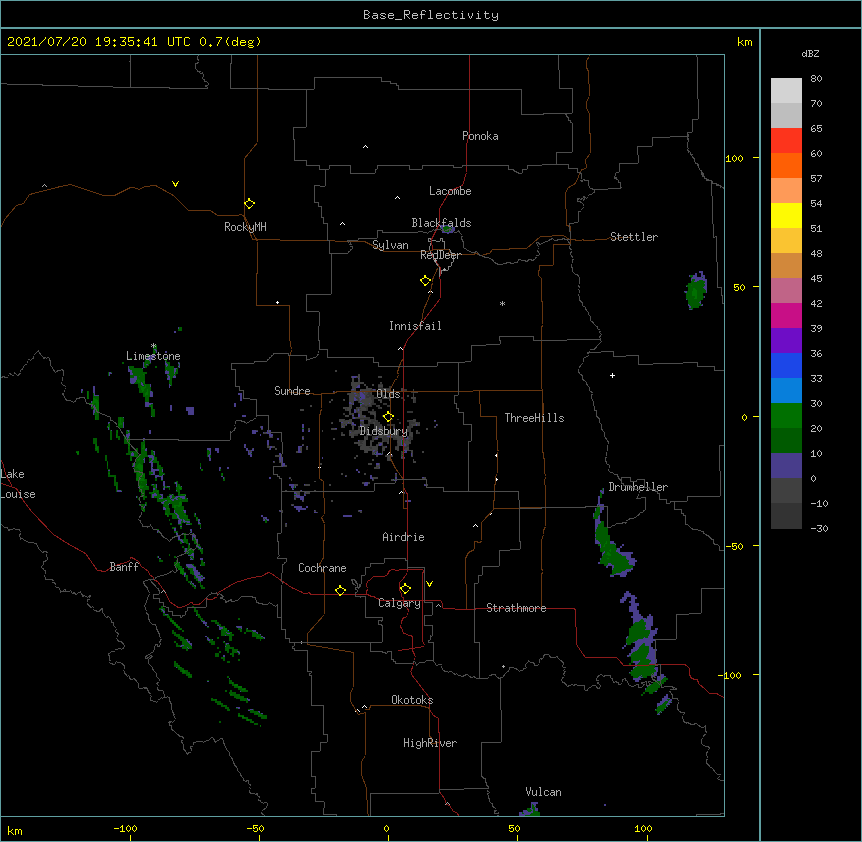
Task: Click the Calgary city label
Action: click(x=399, y=603)
